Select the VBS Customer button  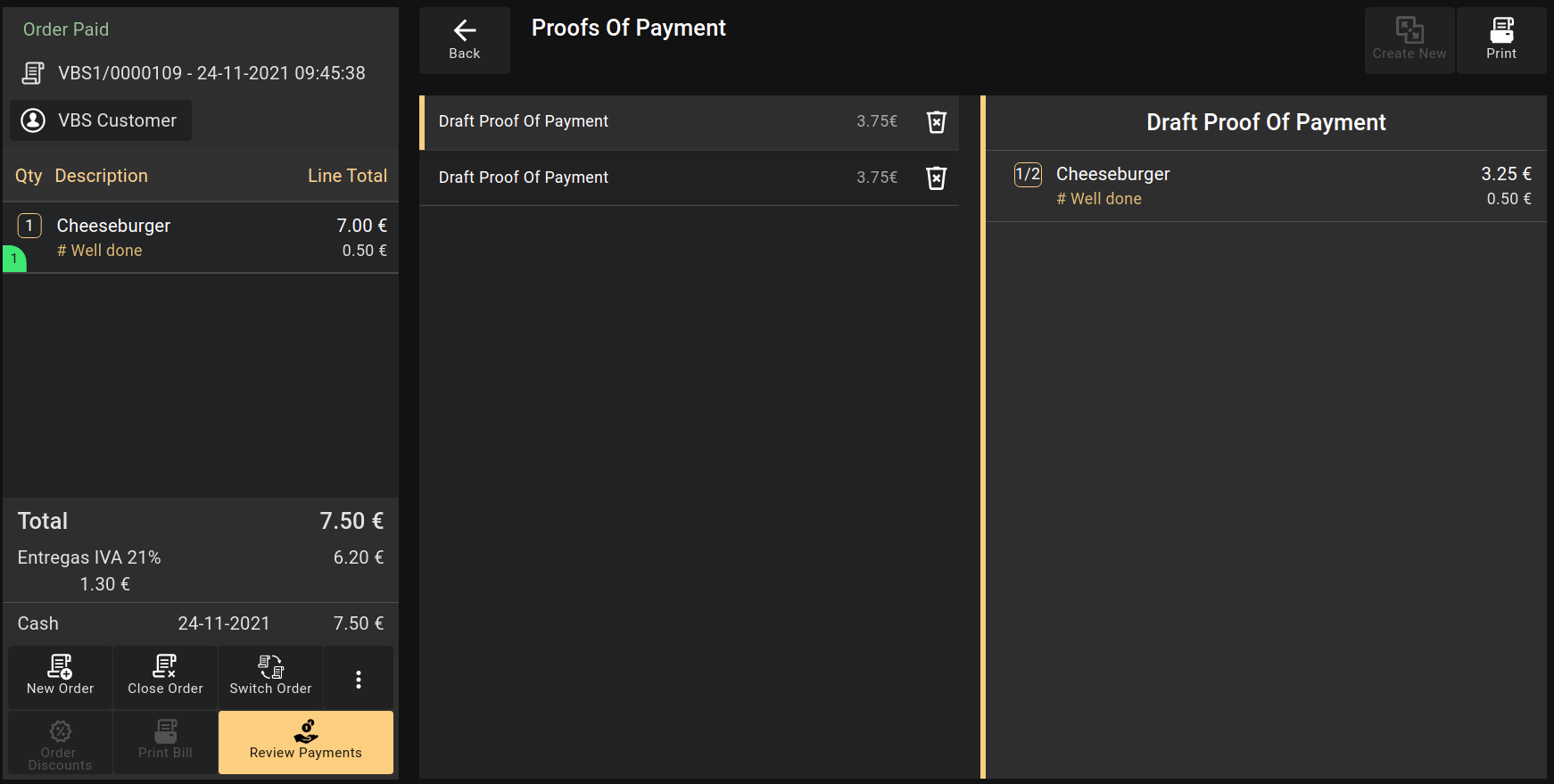coord(101,120)
